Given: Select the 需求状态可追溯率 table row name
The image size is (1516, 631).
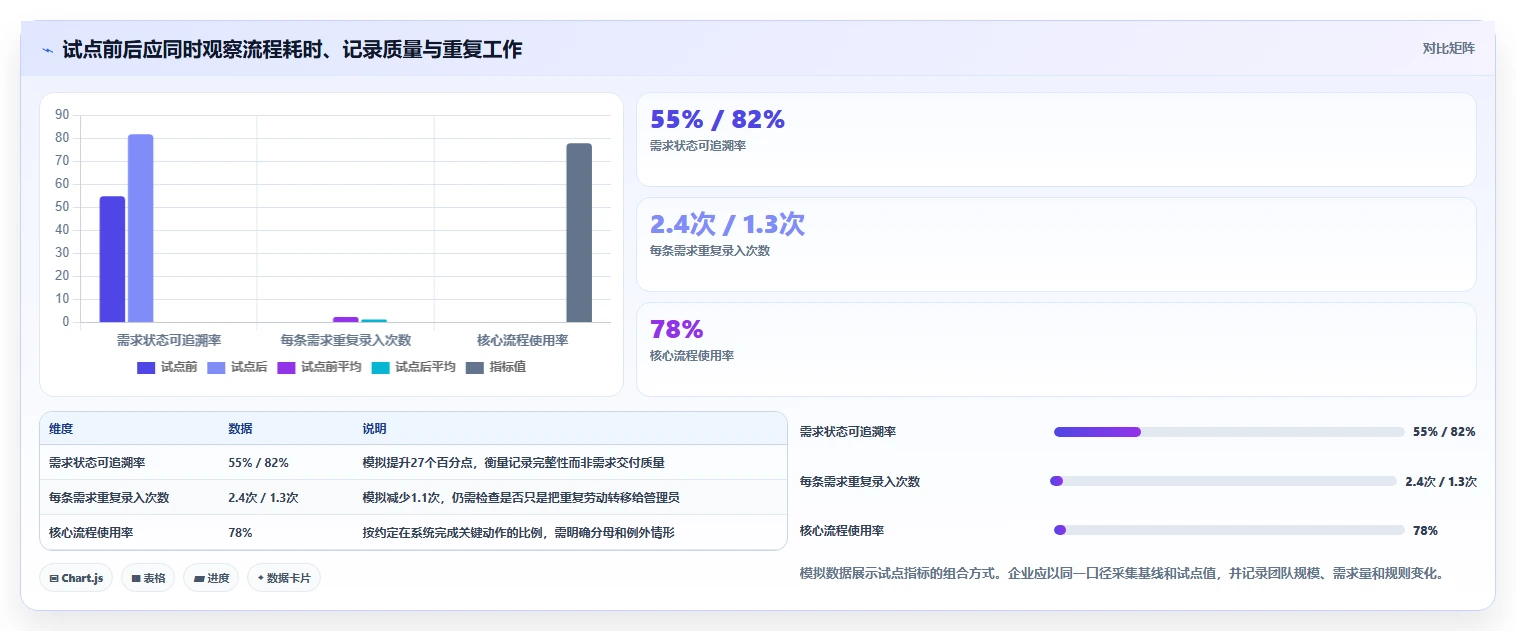Looking at the screenshot, I should pyautogui.click(x=97, y=463).
